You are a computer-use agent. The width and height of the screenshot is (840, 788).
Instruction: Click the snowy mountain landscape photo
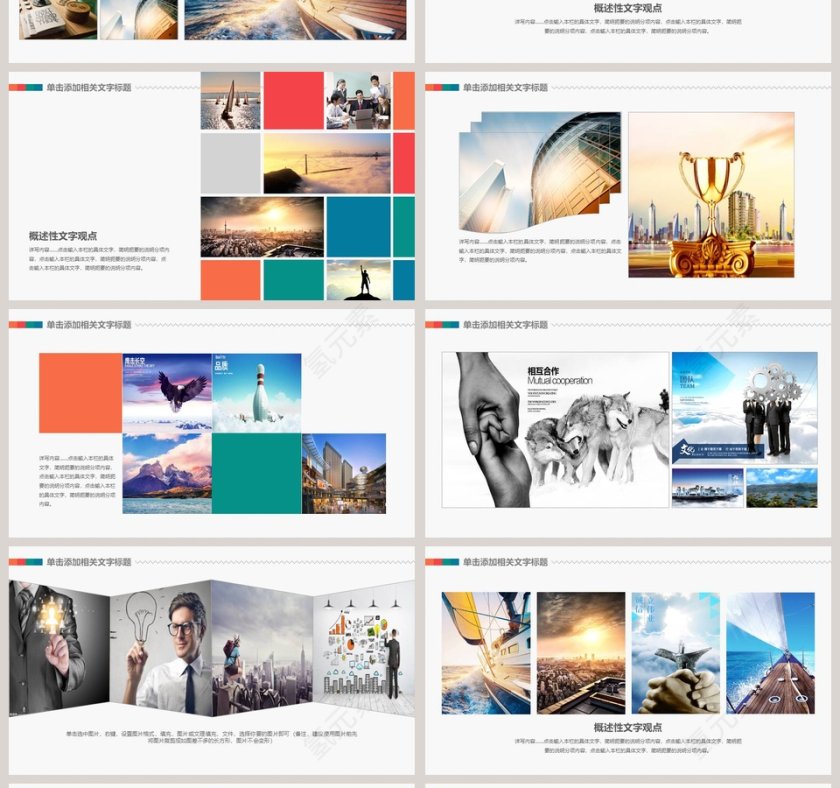tap(167, 473)
